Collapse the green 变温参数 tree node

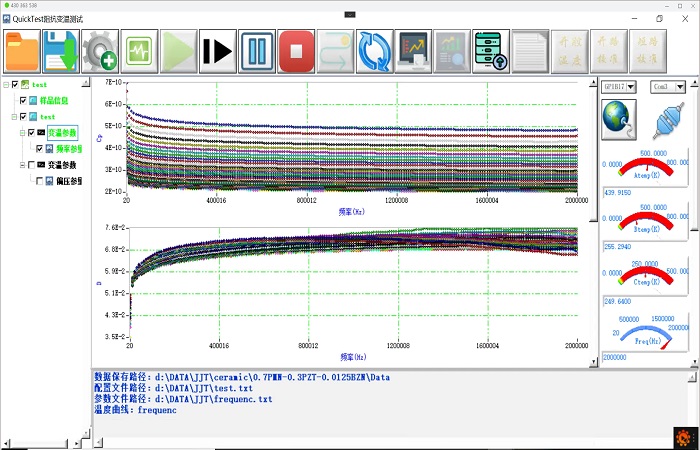click(x=22, y=133)
